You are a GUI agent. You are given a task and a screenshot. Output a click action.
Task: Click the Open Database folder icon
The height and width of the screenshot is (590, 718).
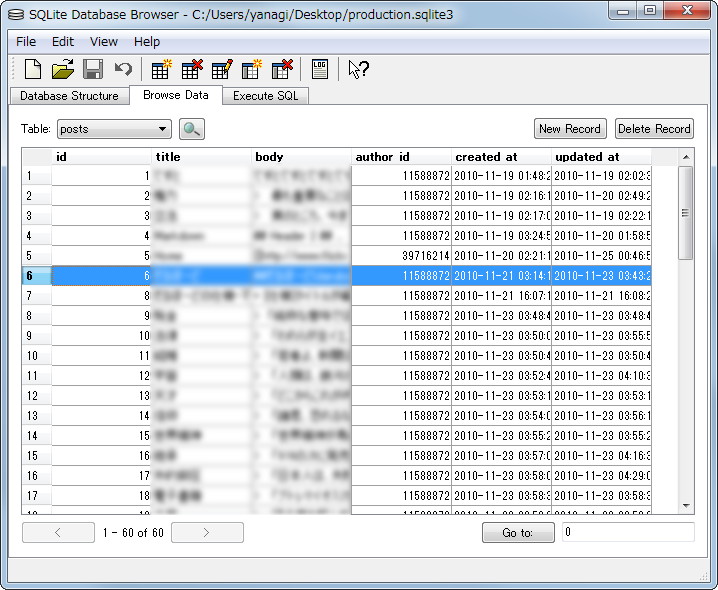(x=63, y=69)
